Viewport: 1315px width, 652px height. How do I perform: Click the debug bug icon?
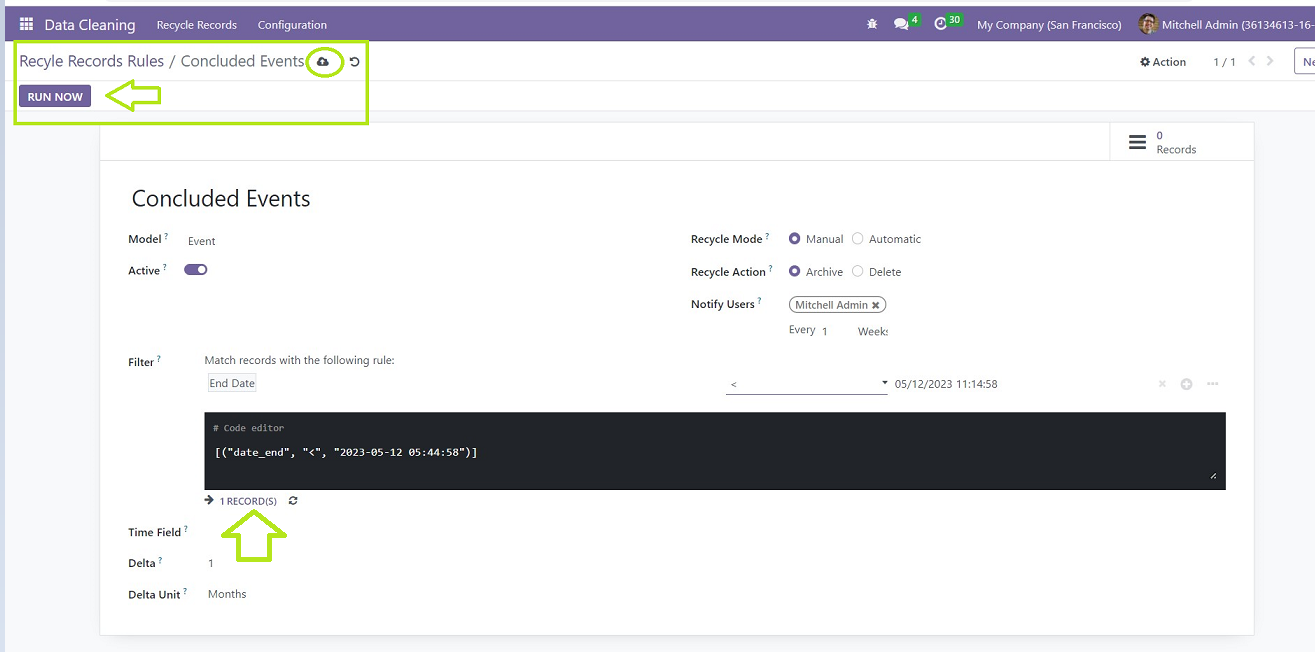pos(872,24)
